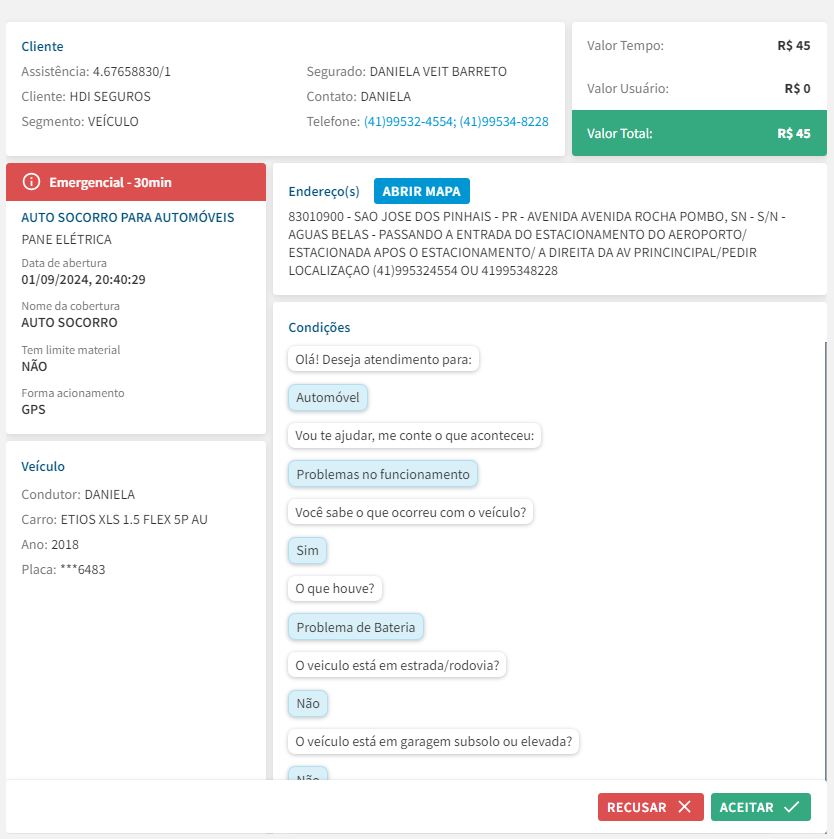Screen dimensions: 834x839
Task: Click the garagem subsolo ou elevada question
Action: tap(434, 742)
